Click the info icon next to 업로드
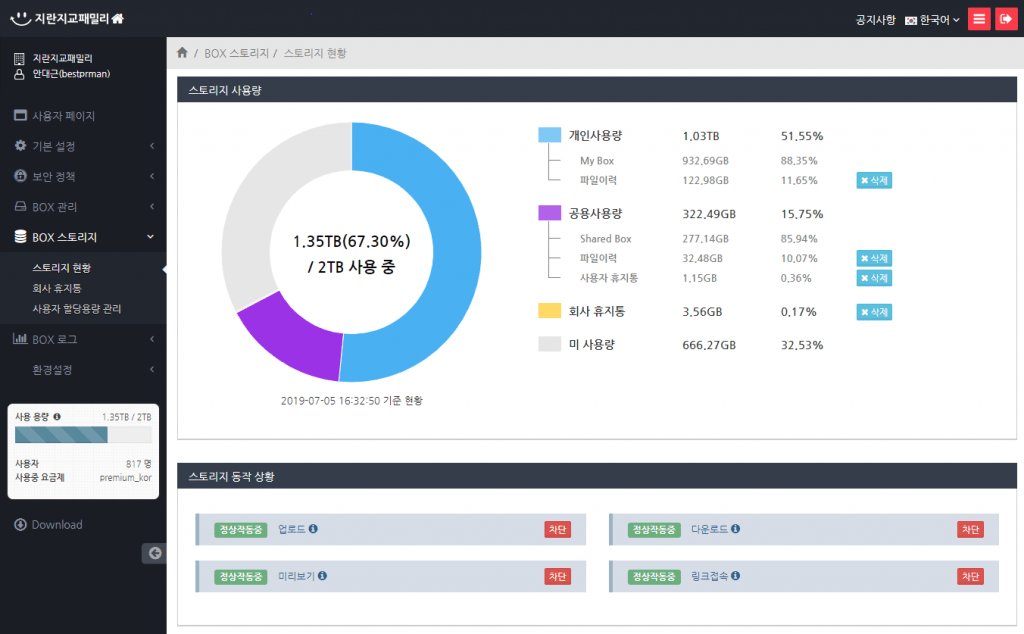1024x634 pixels. [x=313, y=529]
